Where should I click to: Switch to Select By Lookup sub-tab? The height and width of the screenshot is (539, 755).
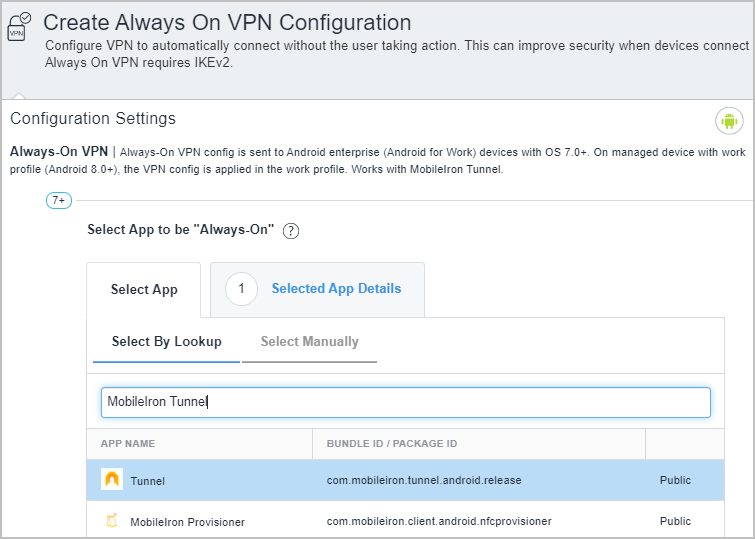(x=167, y=342)
